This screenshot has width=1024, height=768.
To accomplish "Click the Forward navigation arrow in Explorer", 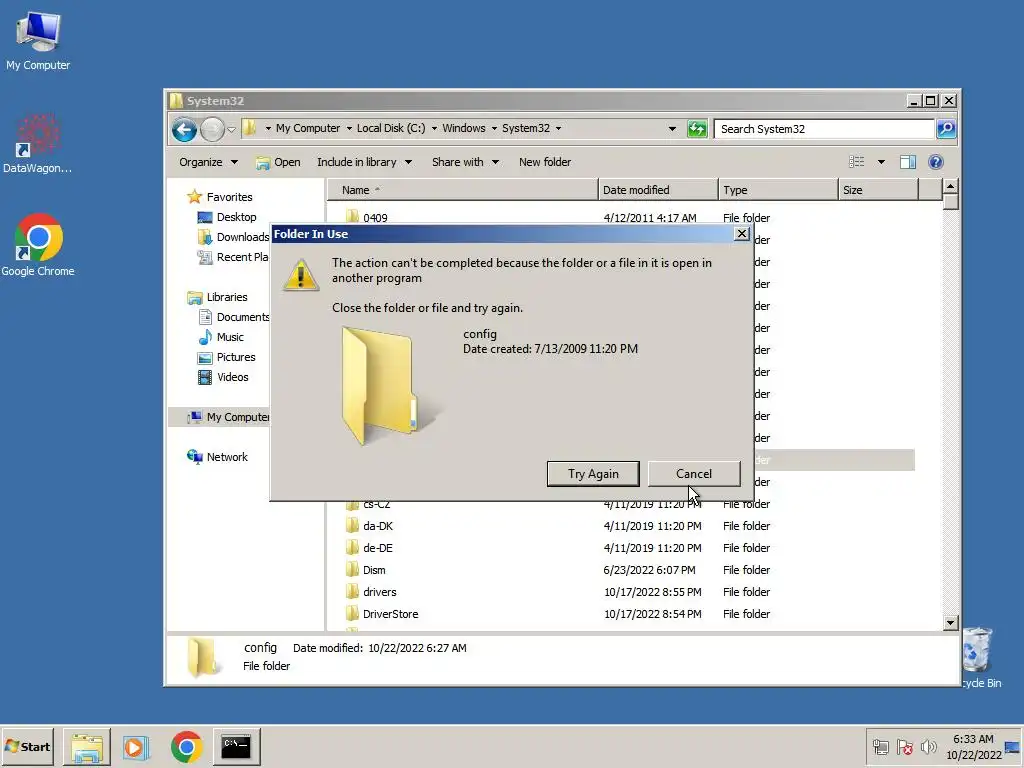I will [x=212, y=129].
